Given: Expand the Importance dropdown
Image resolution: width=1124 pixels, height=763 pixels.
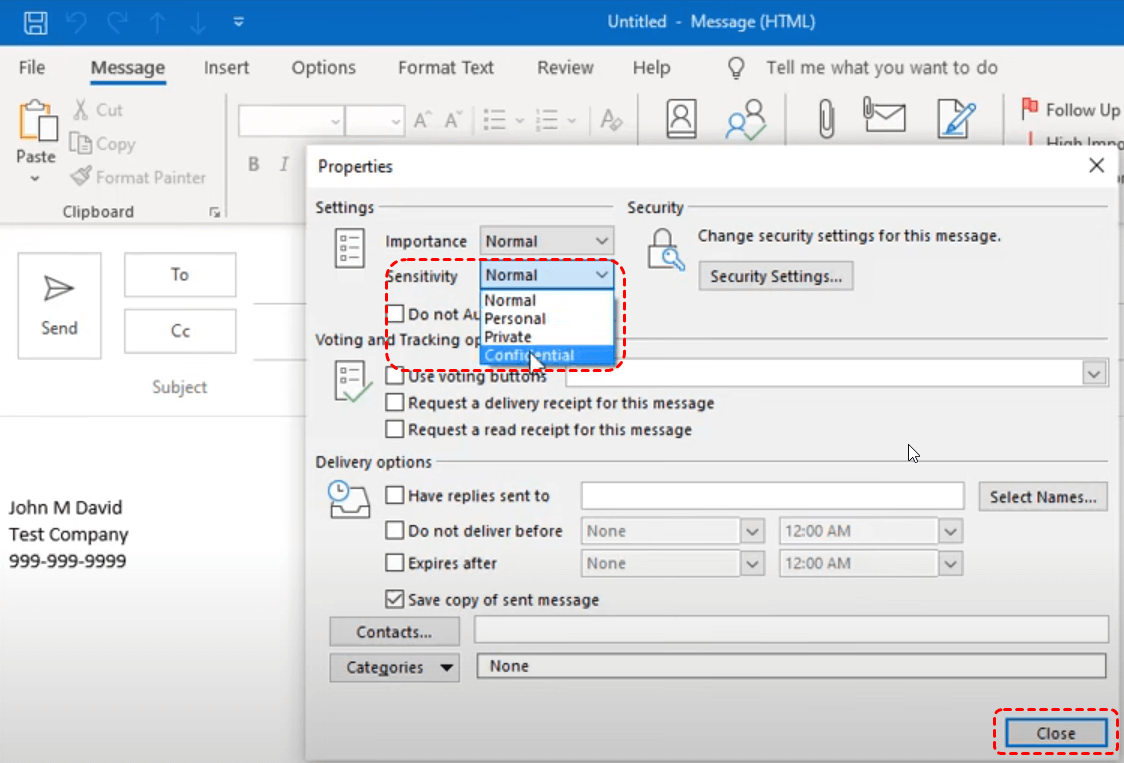Looking at the screenshot, I should coord(546,241).
